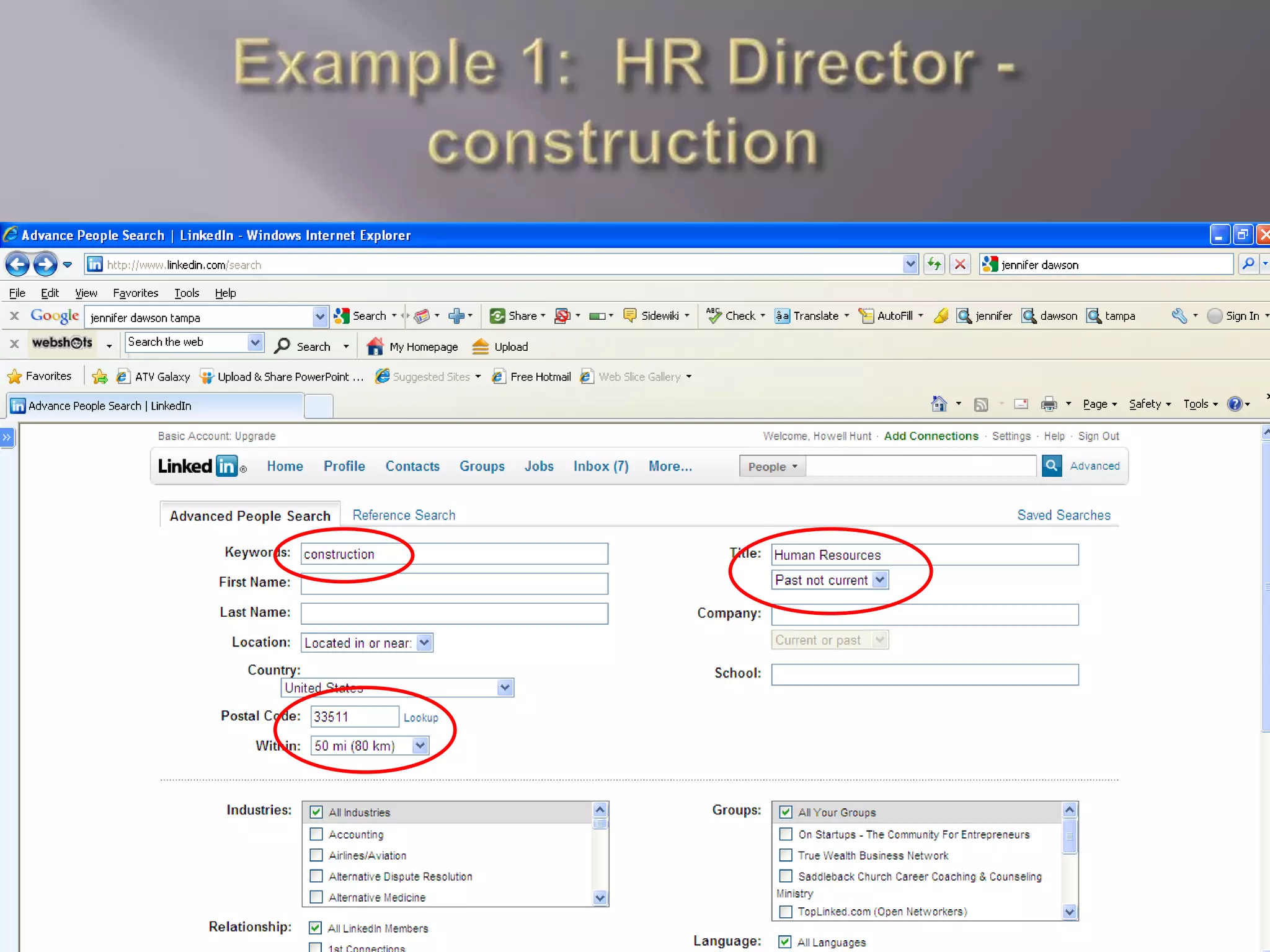Click the webshots My Homepage icon

point(375,346)
